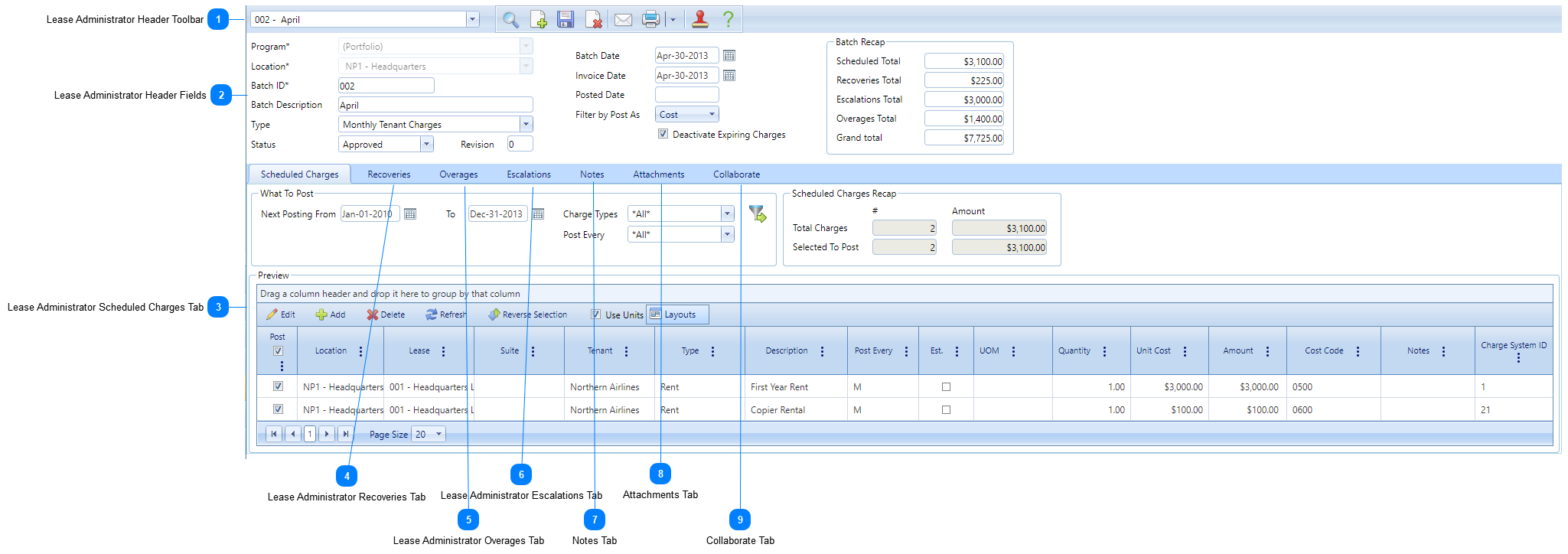Switch to the Collaborate tab
This screenshot has height=554, width=1568.
[x=737, y=174]
